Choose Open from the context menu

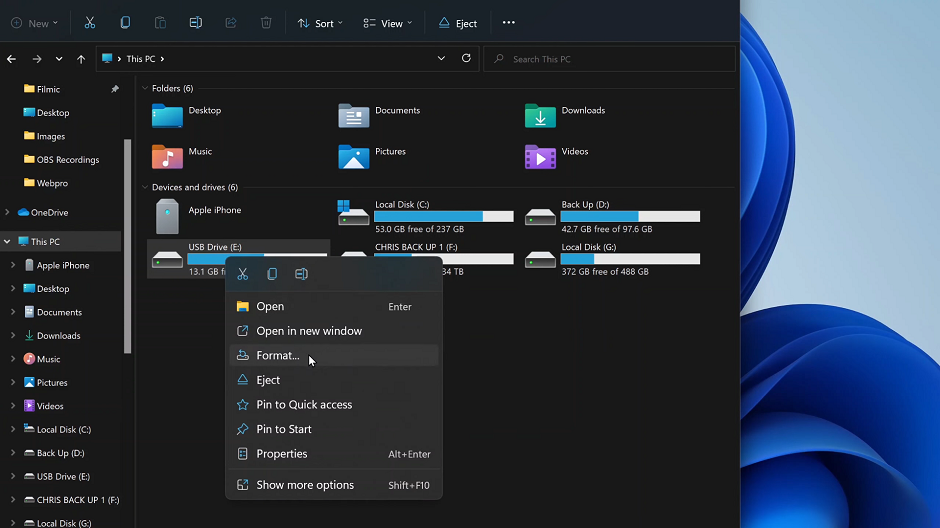coord(334,306)
